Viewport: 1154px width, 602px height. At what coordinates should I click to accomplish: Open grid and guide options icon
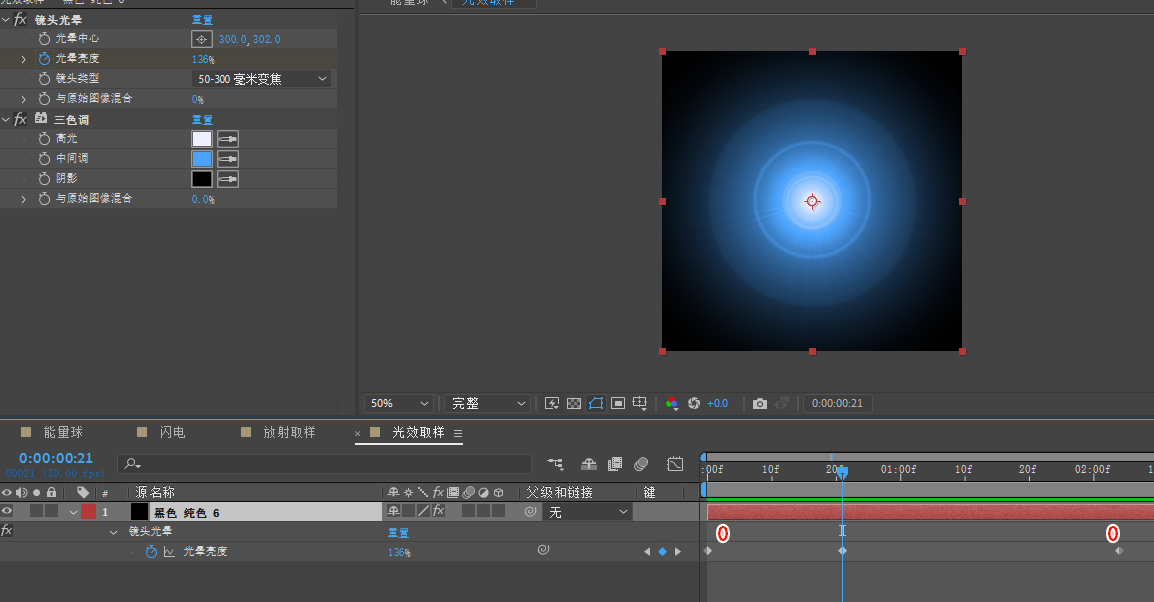point(640,403)
